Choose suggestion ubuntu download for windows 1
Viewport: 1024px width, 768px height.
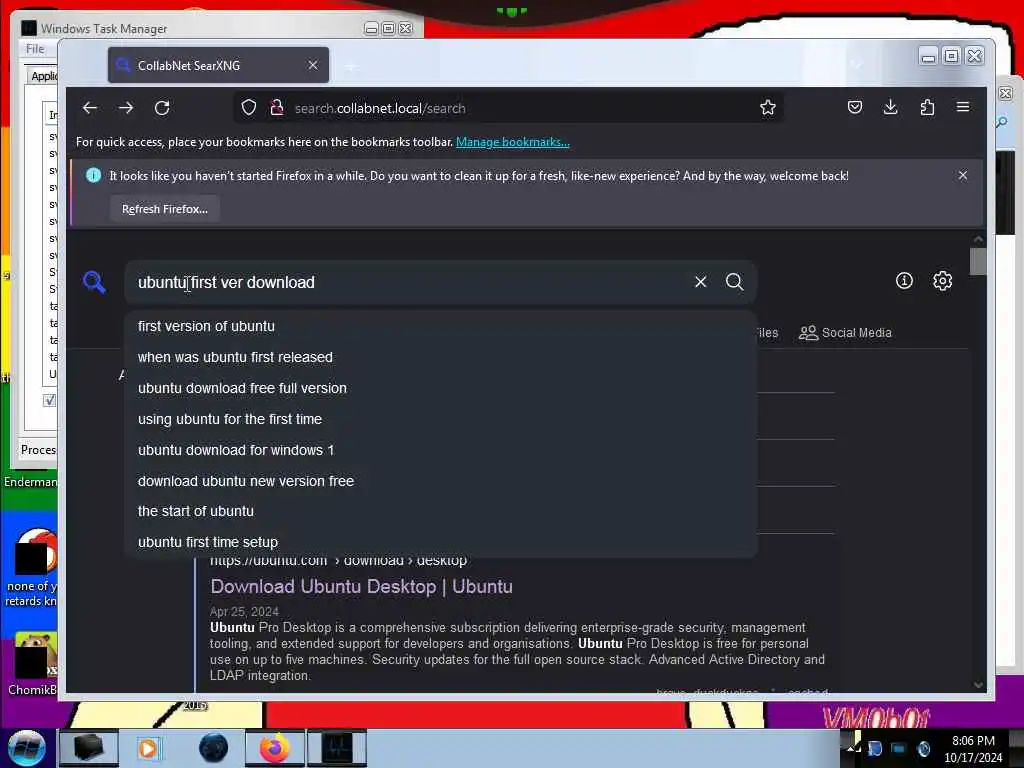tap(441, 450)
